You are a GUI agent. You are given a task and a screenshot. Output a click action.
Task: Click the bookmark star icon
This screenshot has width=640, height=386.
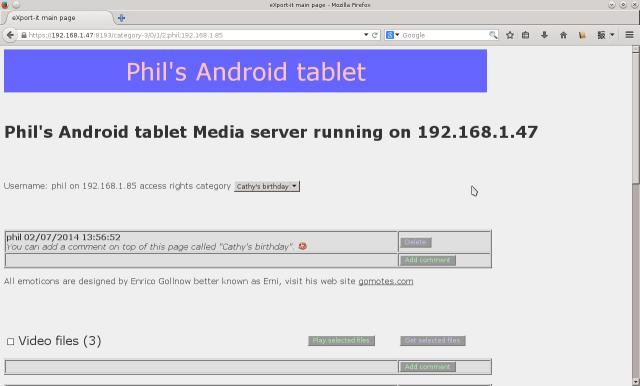click(x=510, y=35)
